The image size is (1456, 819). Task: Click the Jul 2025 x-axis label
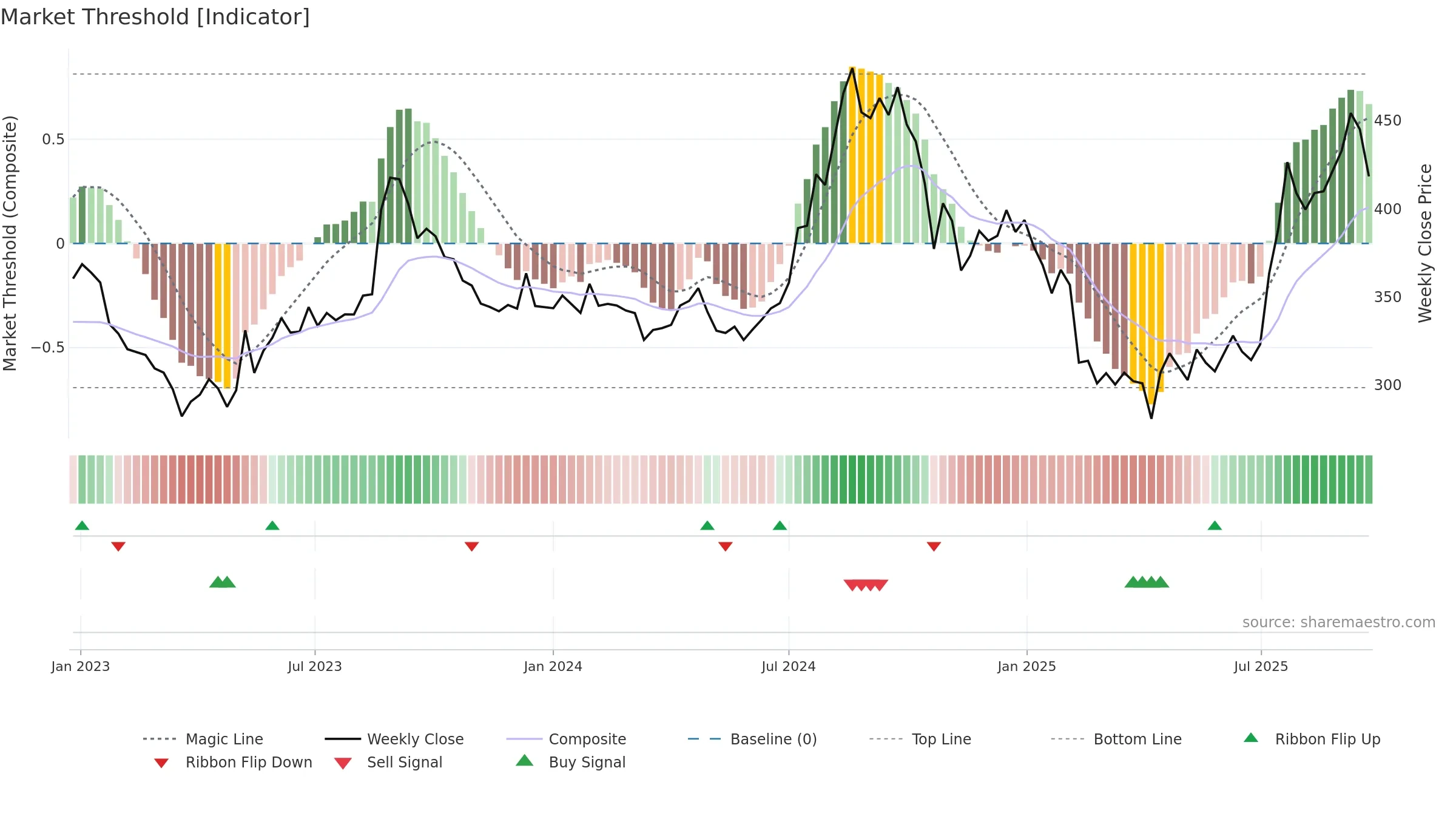(1261, 666)
